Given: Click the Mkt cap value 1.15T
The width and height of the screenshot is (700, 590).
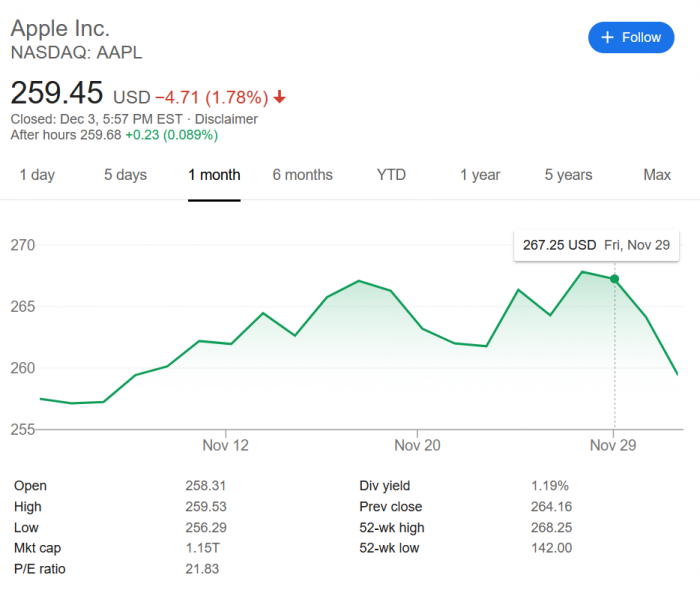Looking at the screenshot, I should [201, 548].
